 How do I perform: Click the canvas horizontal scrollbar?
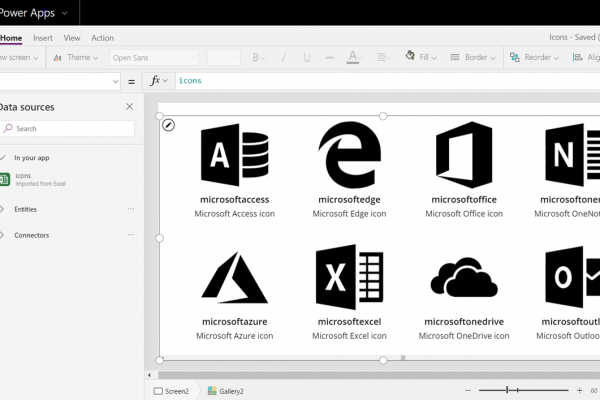coord(379,375)
